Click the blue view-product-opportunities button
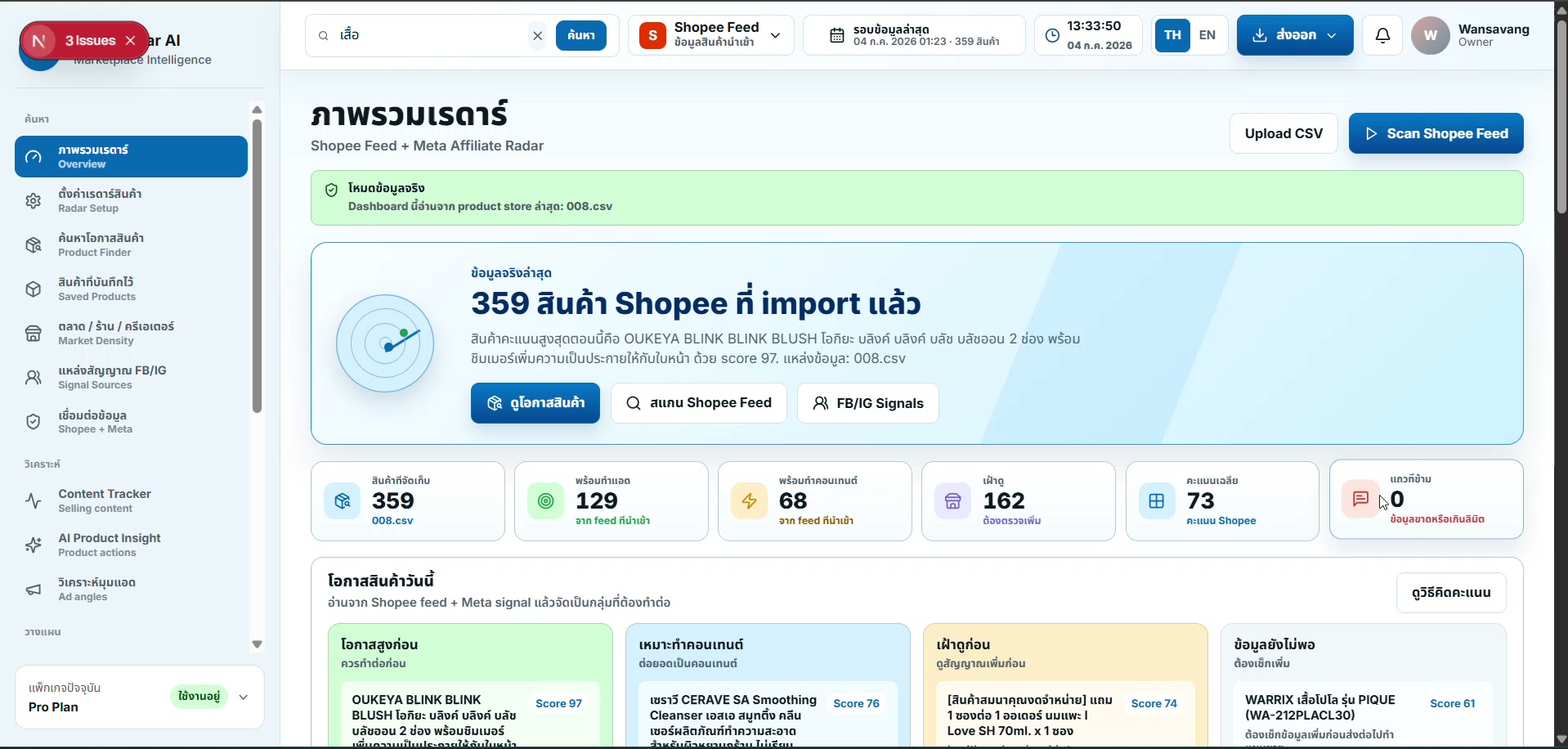Image resolution: width=1568 pixels, height=749 pixels. [x=535, y=403]
